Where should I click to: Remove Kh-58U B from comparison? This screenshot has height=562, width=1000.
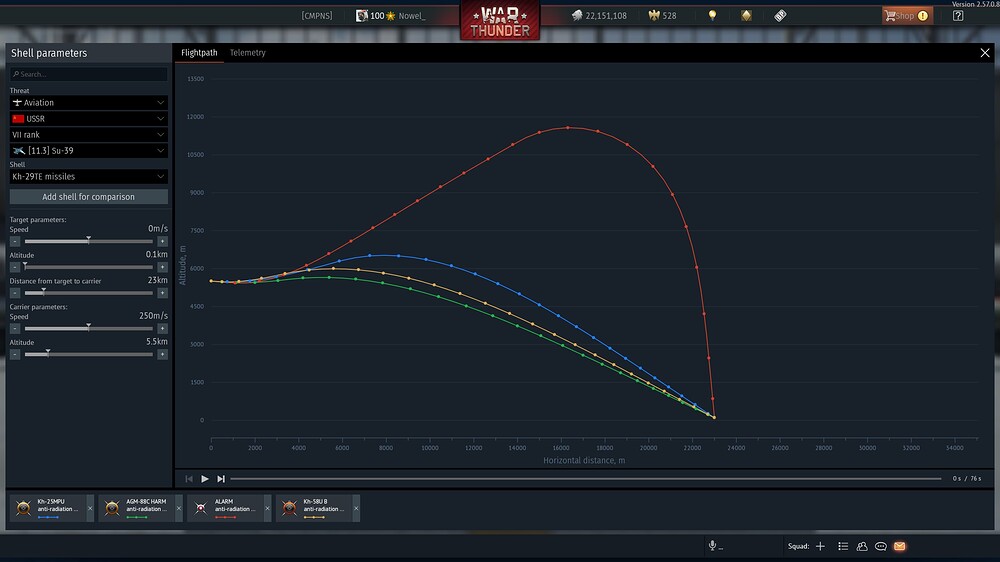[356, 508]
